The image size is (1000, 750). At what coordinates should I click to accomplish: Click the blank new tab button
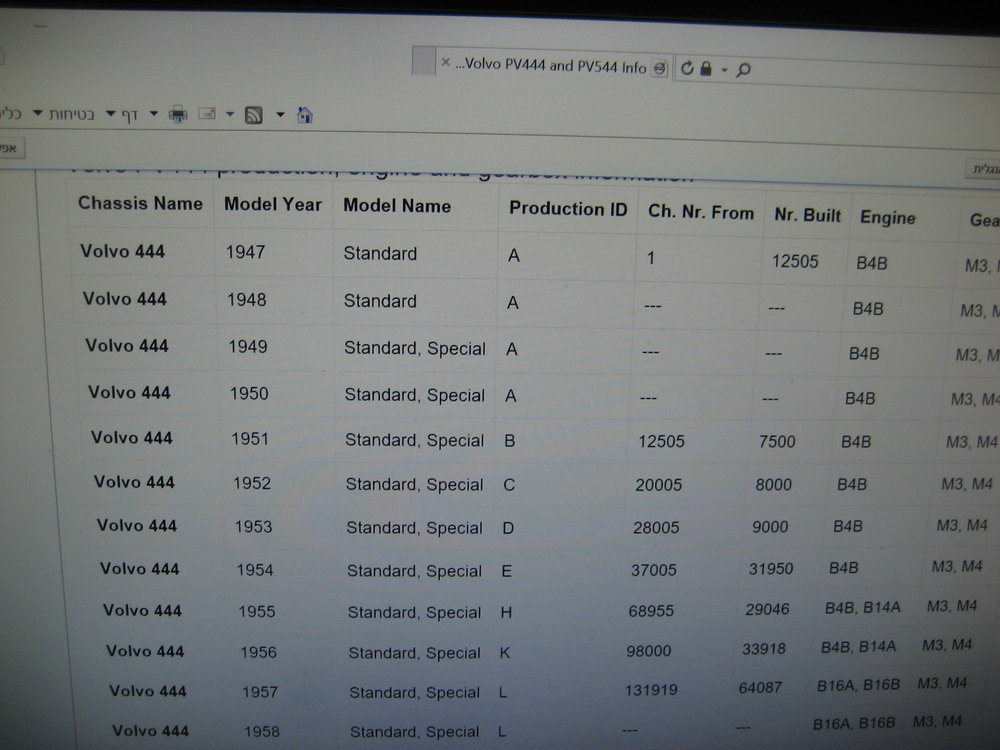(x=423, y=62)
